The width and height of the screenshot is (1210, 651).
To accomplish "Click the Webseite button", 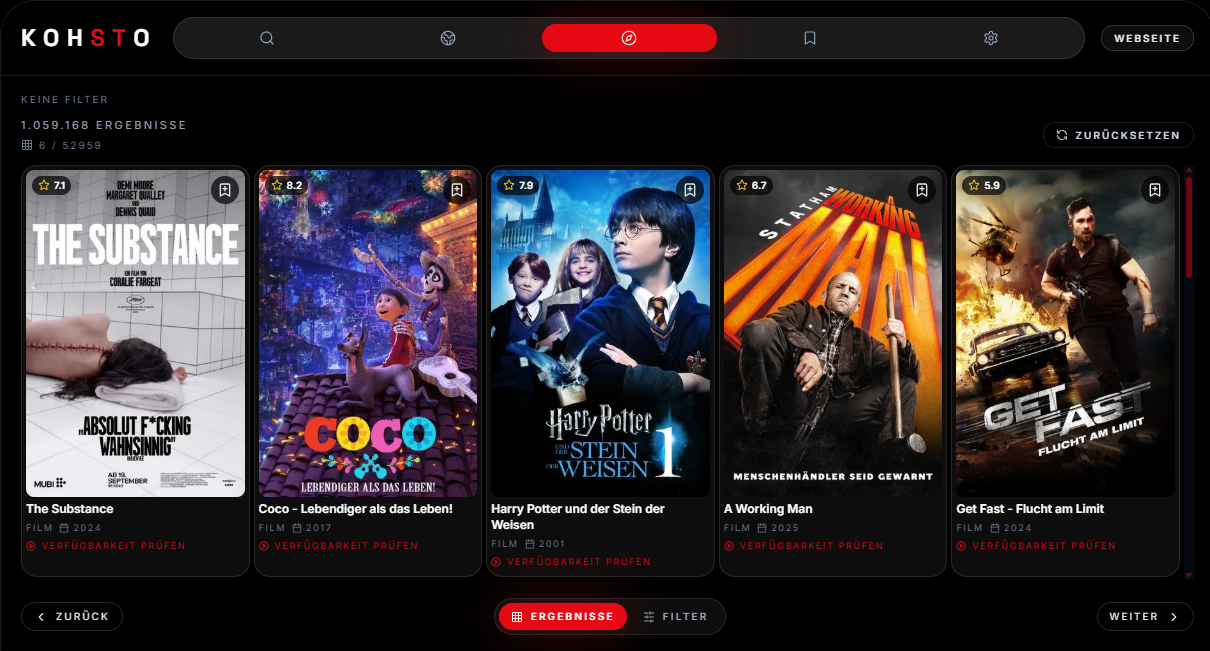I will coord(1147,38).
